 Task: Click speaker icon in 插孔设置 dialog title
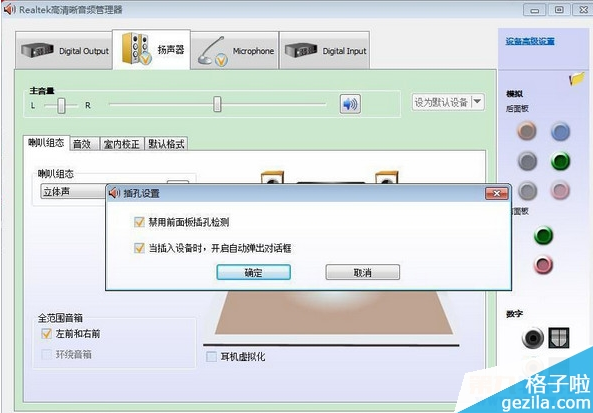pos(114,193)
